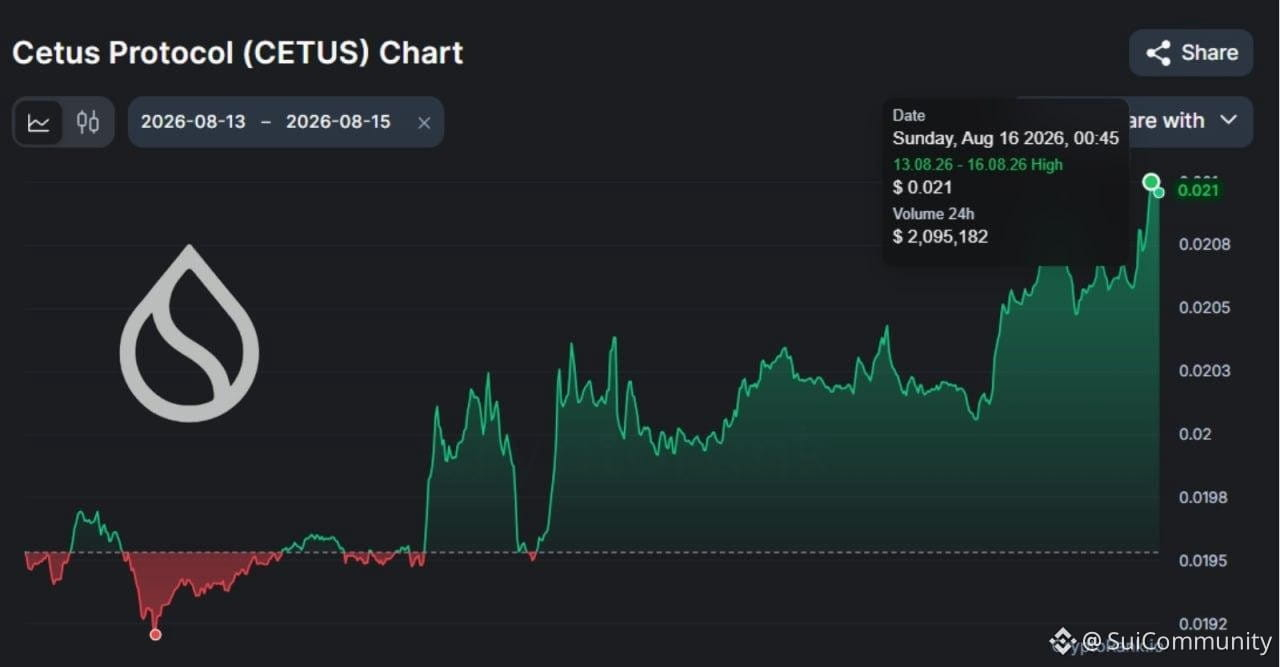
Task: Click the 0.02 axis value
Action: tap(1195, 433)
